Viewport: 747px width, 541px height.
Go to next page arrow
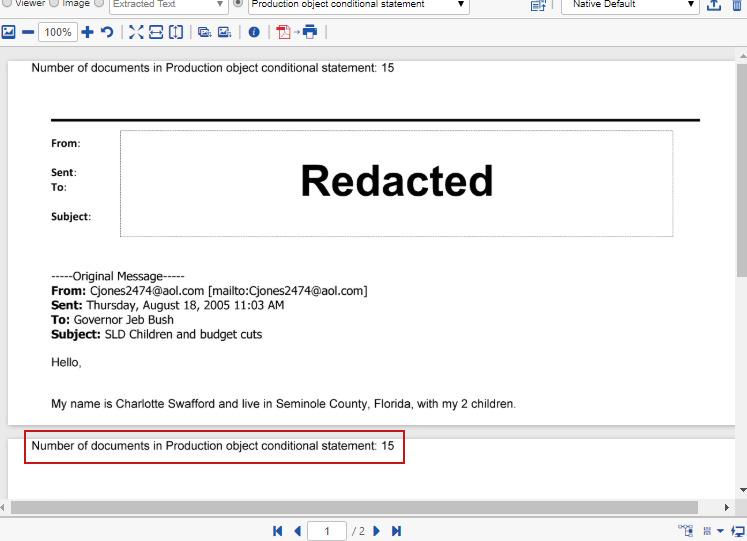[376, 531]
